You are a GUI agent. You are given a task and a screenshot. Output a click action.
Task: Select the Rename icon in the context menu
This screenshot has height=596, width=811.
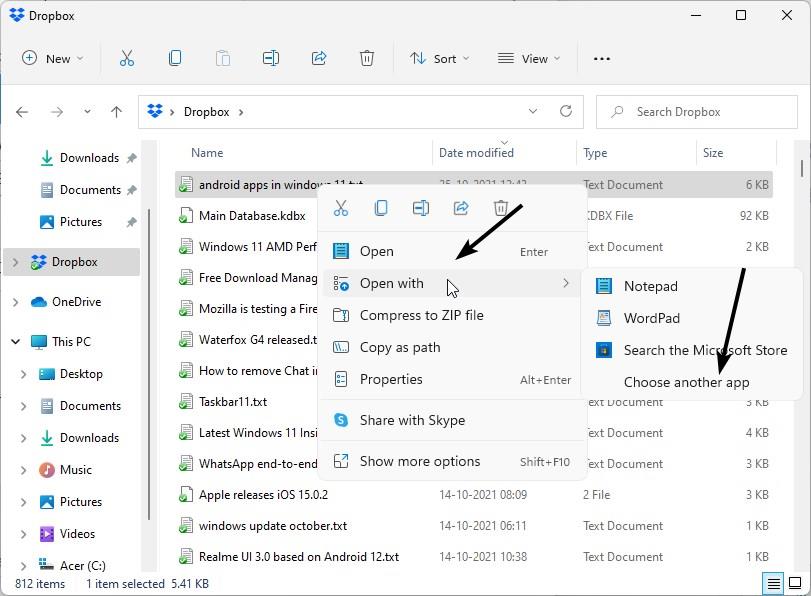tap(420, 207)
